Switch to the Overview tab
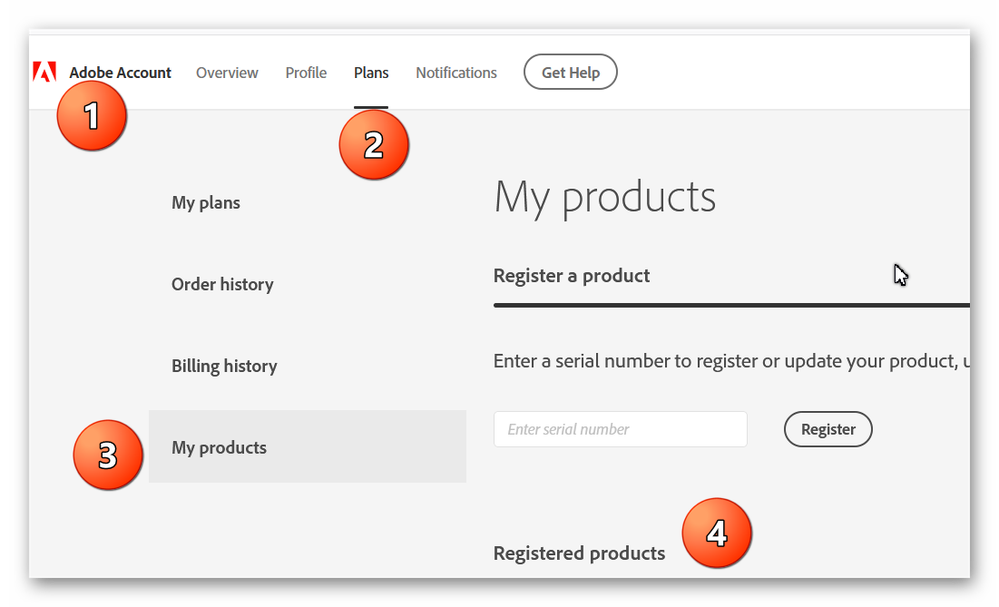This screenshot has height=607, width=999. click(227, 73)
